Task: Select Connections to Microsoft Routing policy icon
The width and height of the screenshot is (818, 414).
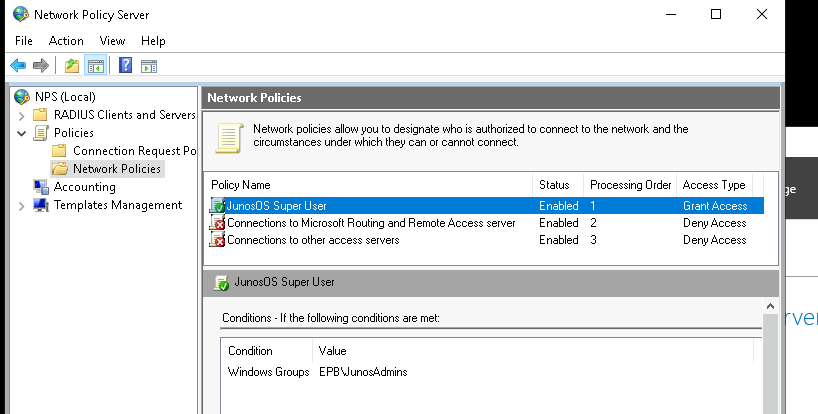Action: coord(218,223)
